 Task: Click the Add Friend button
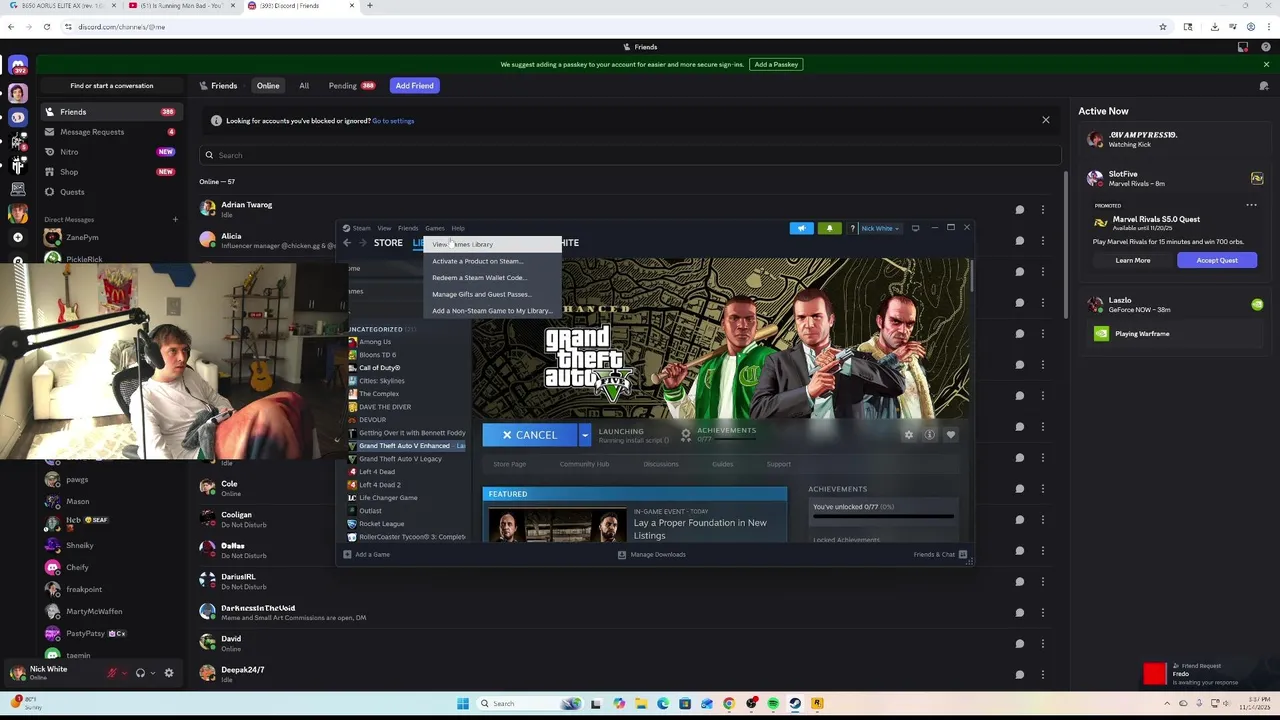(414, 86)
